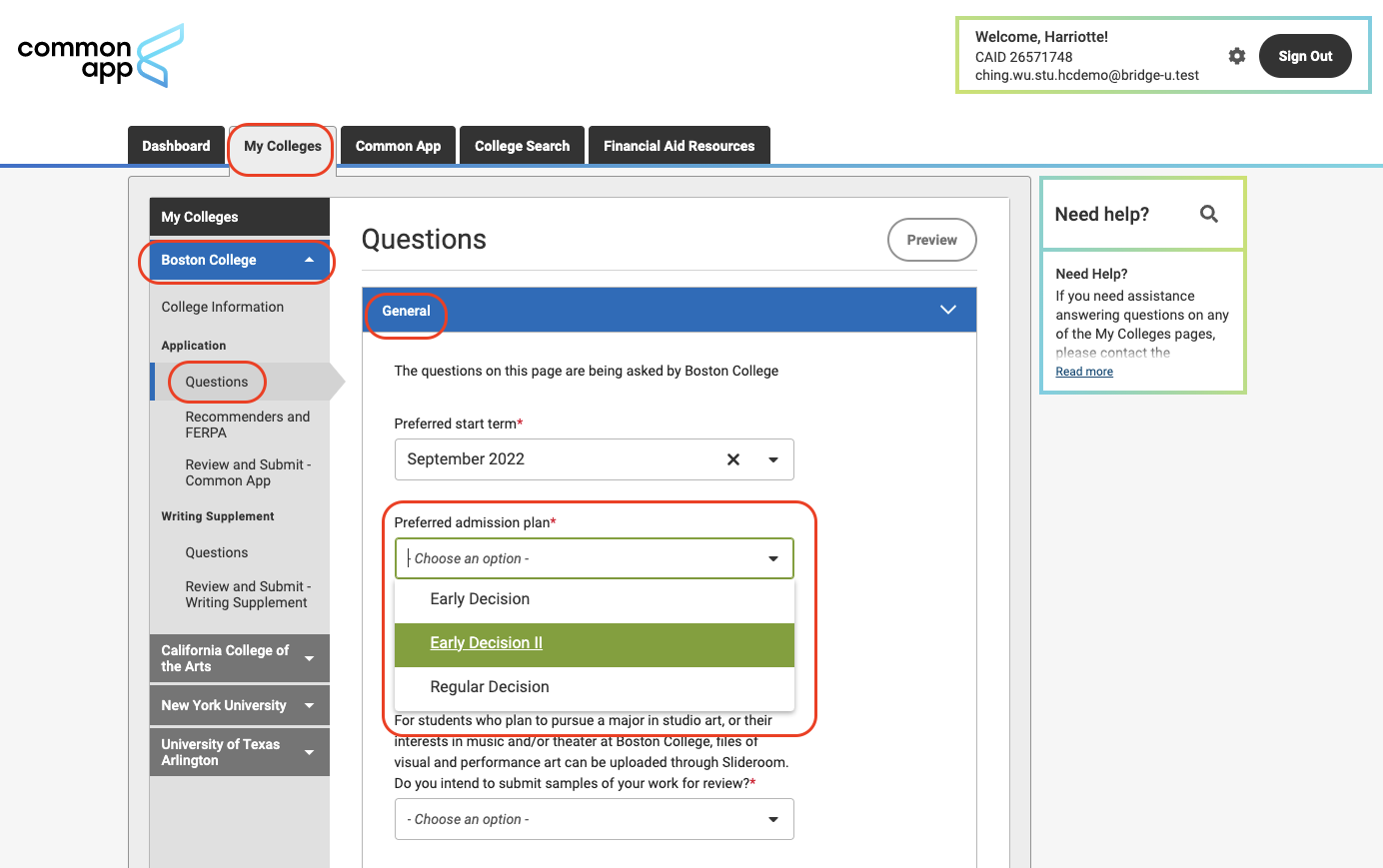1383x868 pixels.
Task: Open account settings gear icon
Action: 1237,56
